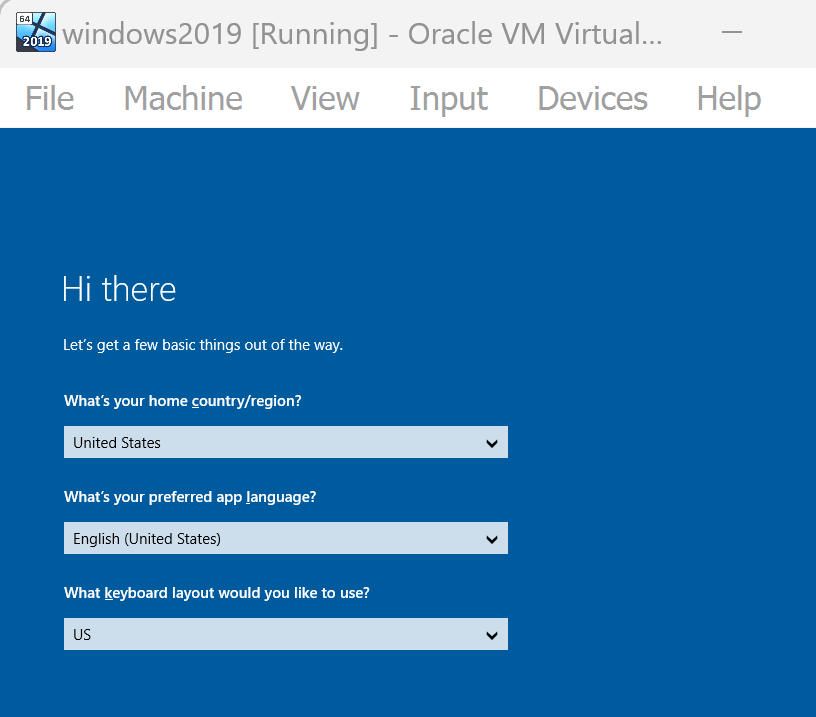Open the View menu
This screenshot has height=717, width=816.
click(325, 98)
